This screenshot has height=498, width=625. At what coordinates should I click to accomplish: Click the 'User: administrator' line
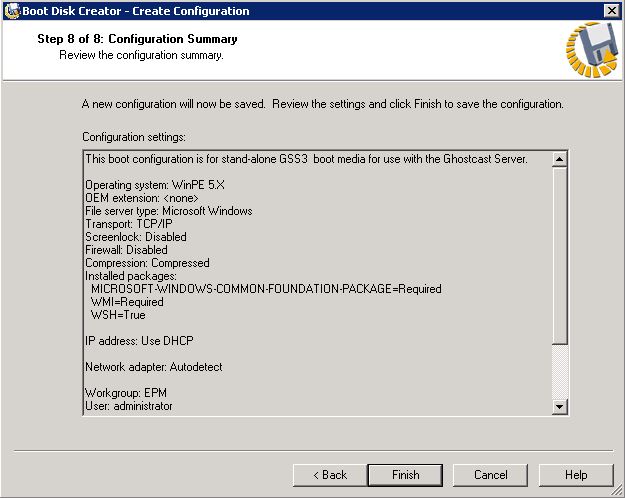[x=128, y=406]
